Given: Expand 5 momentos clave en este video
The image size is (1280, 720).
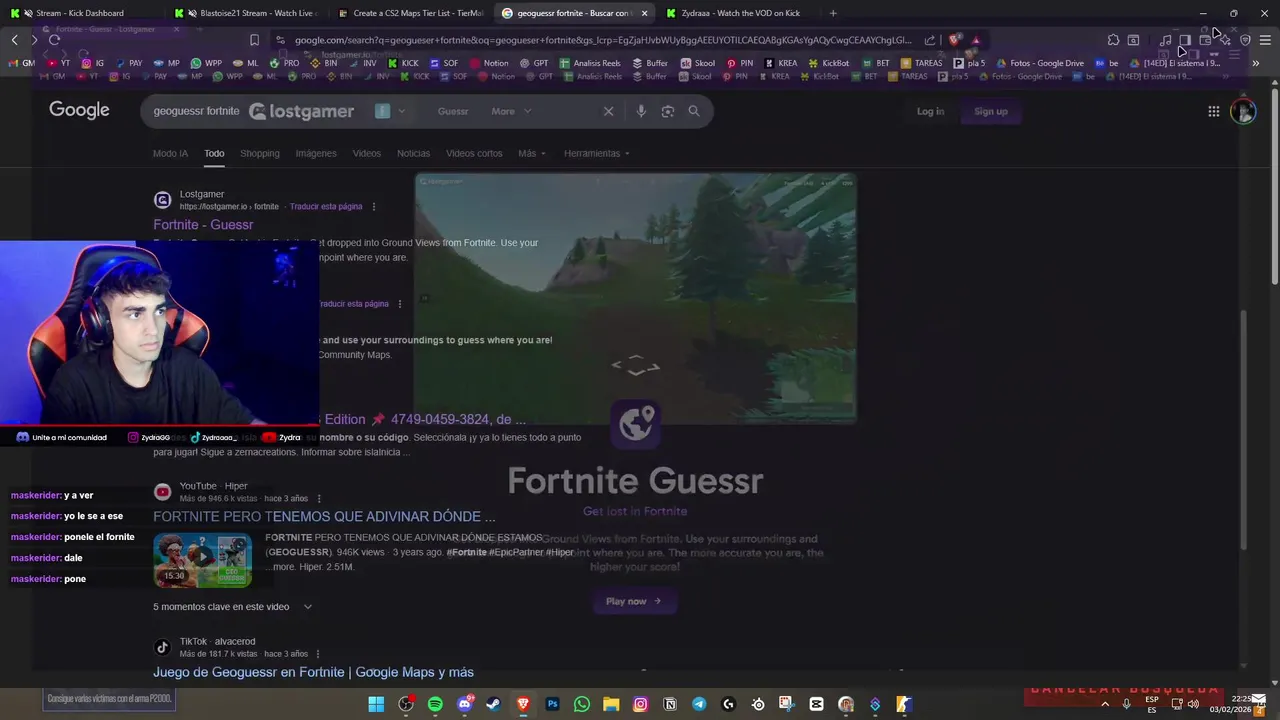Looking at the screenshot, I should click(x=233, y=607).
